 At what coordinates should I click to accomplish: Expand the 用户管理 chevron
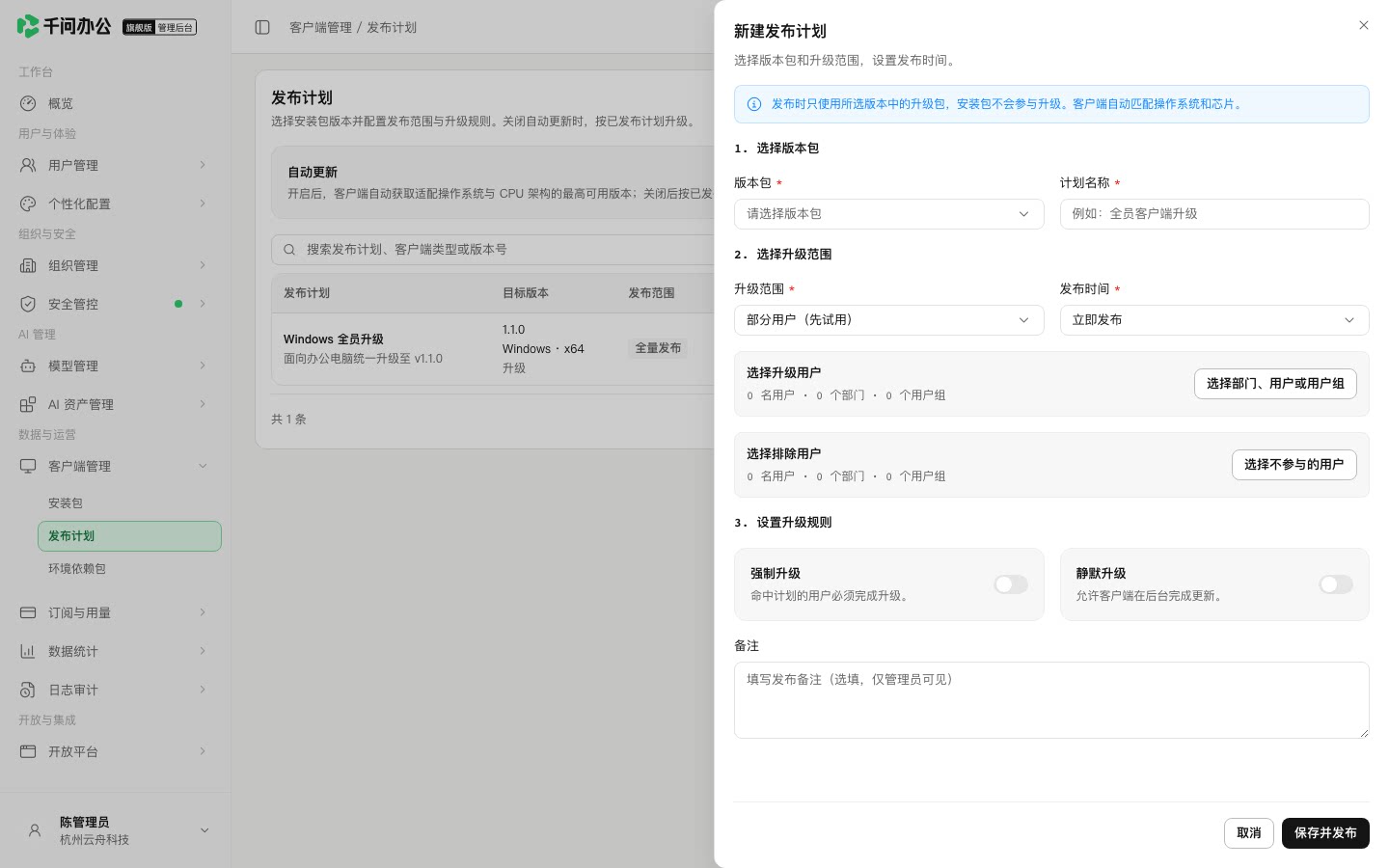click(203, 165)
